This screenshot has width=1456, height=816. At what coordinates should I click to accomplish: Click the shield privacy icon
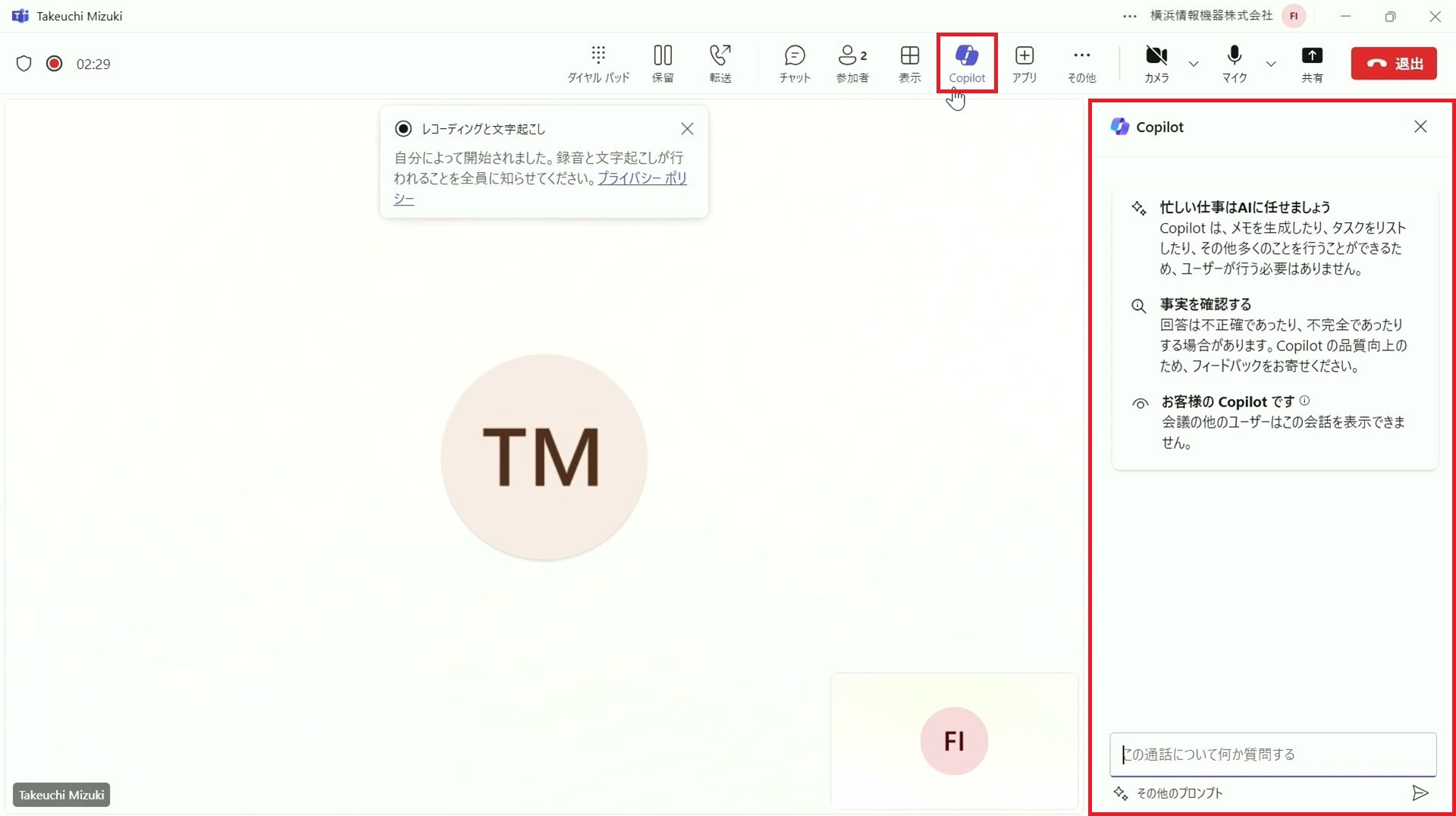(x=24, y=64)
